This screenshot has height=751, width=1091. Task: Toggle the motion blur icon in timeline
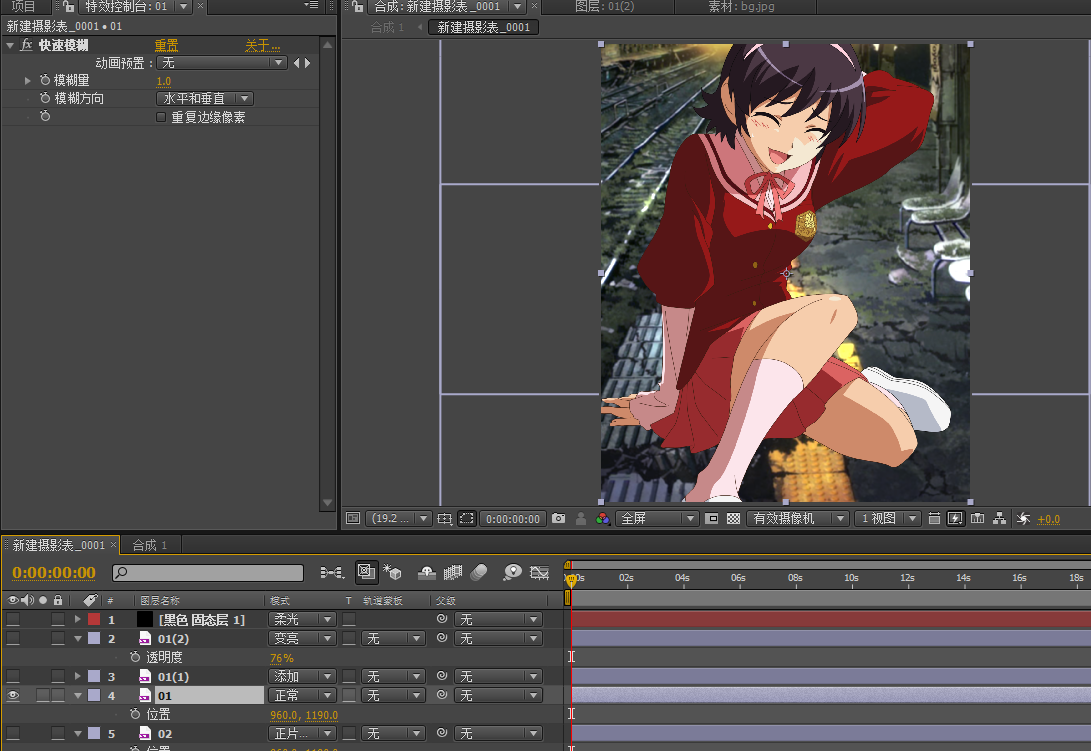pos(478,573)
